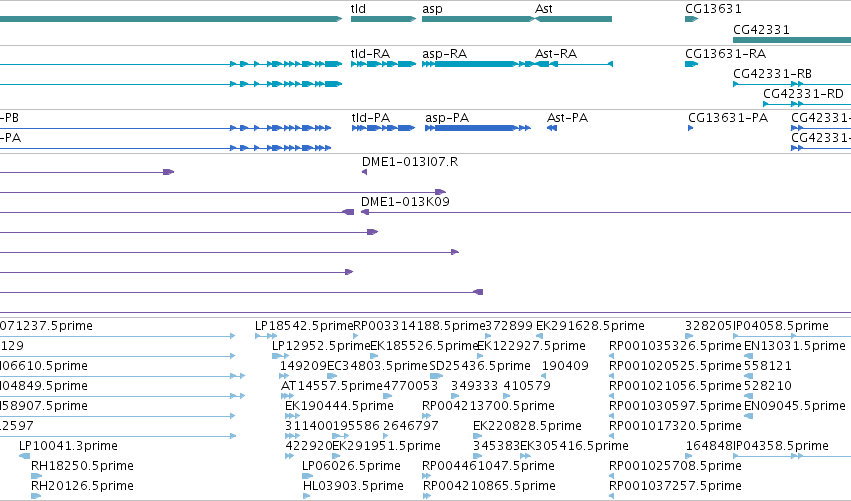This screenshot has height=501, width=851.
Task: Select the asp gene bar
Action: [478, 19]
